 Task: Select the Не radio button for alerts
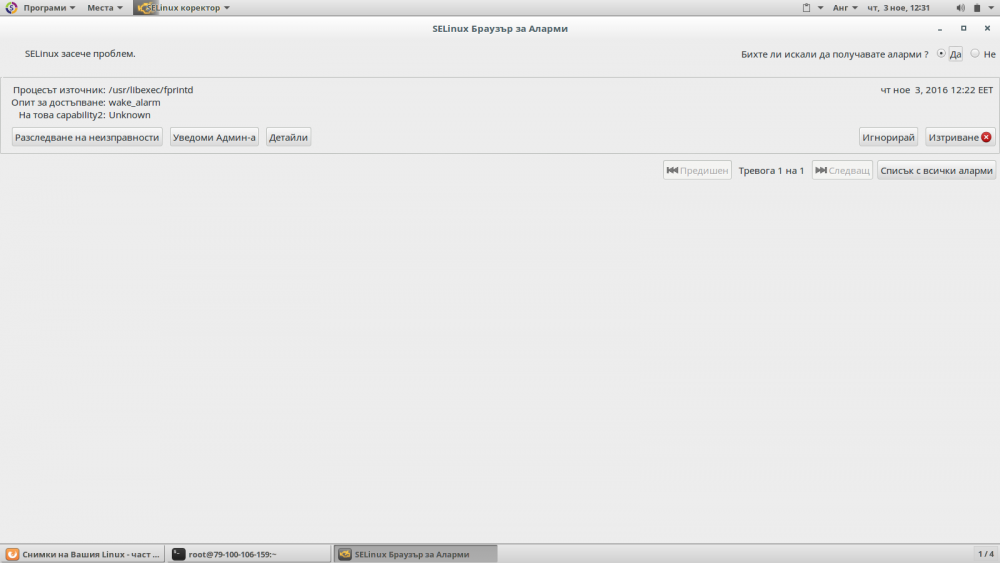[975, 54]
